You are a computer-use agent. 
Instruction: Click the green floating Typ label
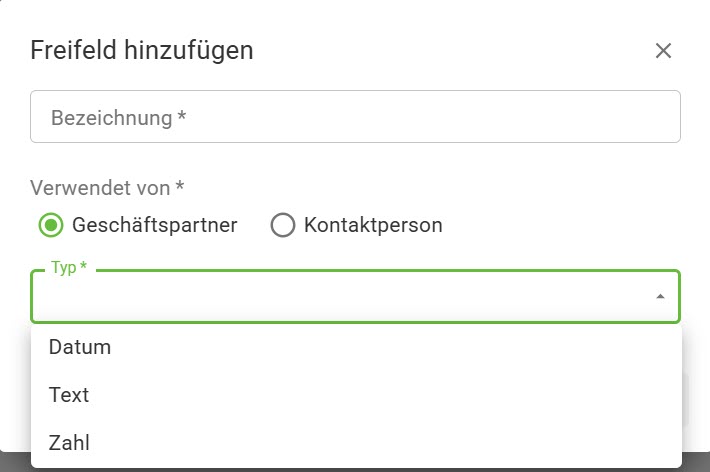point(68,269)
